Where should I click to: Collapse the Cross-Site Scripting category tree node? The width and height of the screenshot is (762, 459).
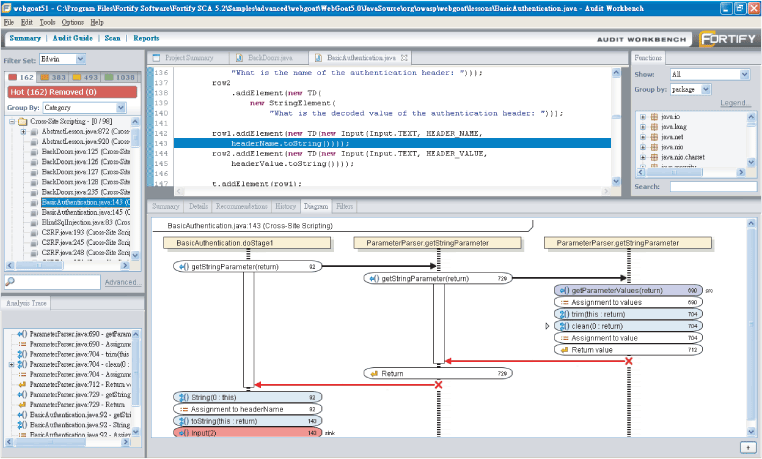click(x=12, y=121)
